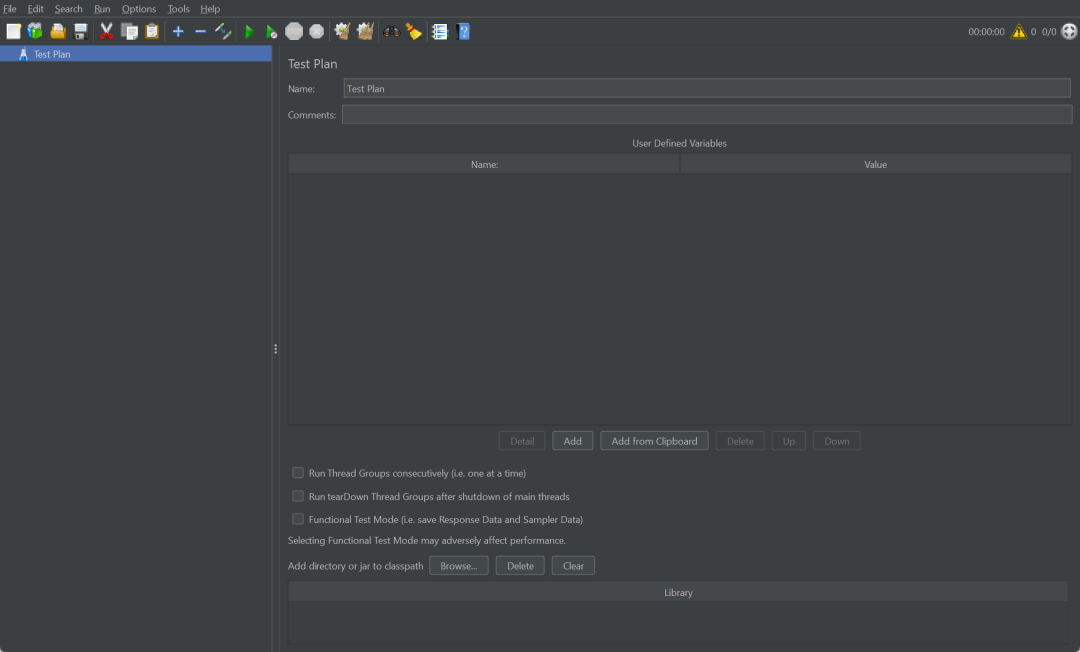Image resolution: width=1080 pixels, height=652 pixels.
Task: Click the Open file folder icon
Action: tap(58, 32)
